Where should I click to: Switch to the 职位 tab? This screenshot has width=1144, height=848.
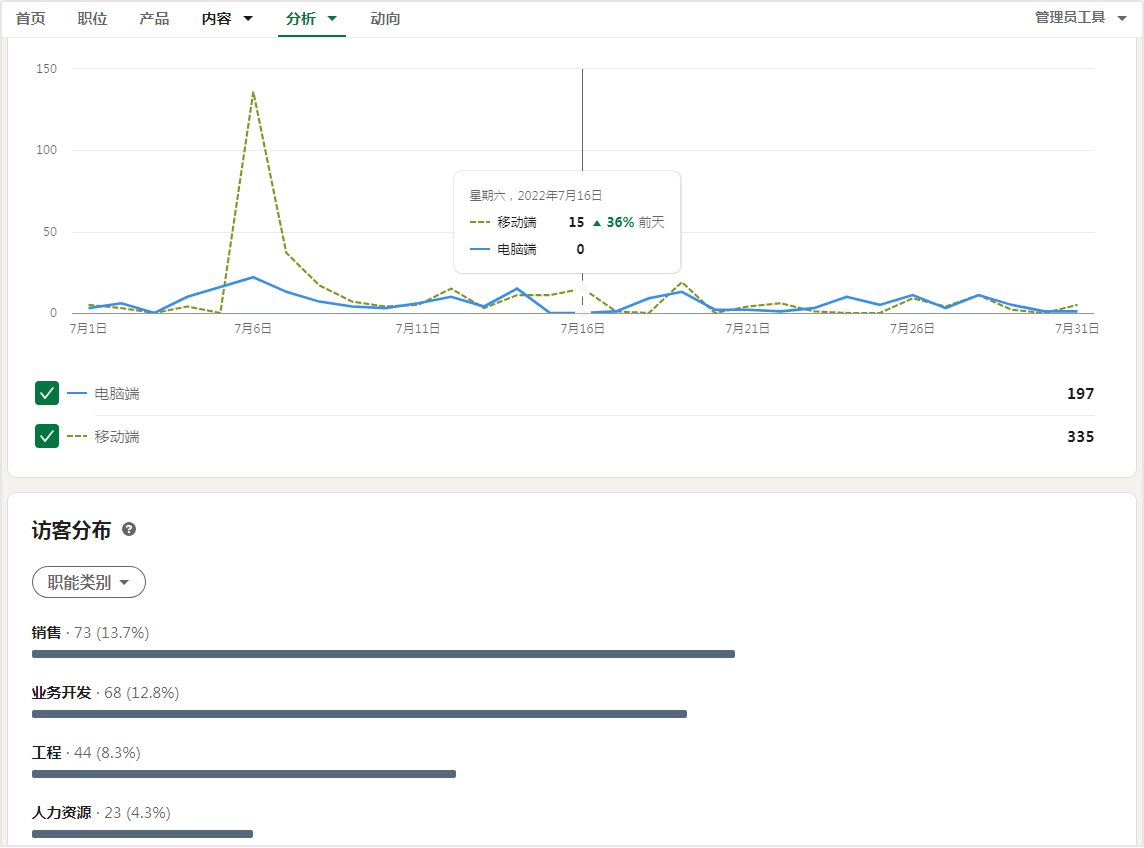click(x=92, y=18)
